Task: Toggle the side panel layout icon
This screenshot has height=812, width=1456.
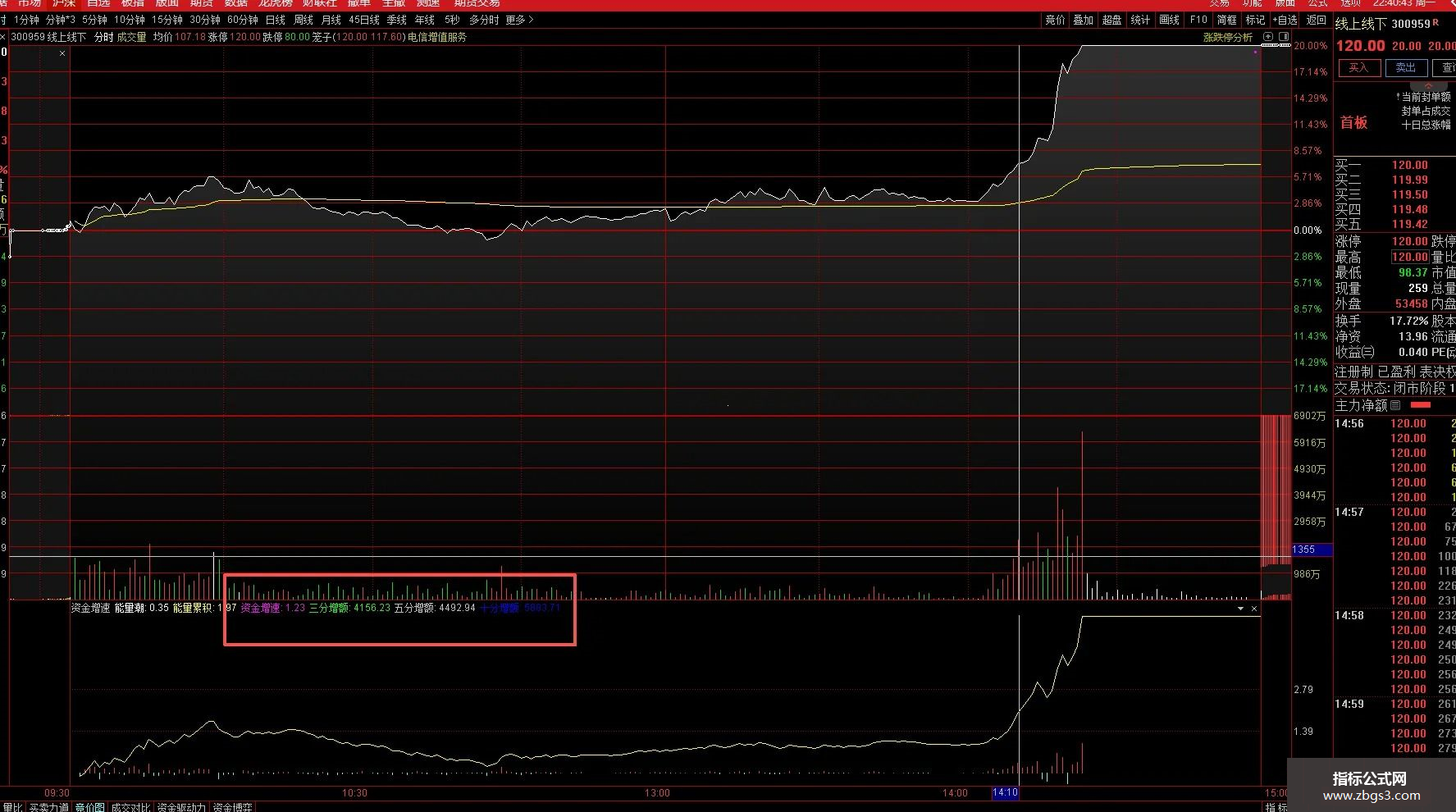Action: coord(1284,37)
